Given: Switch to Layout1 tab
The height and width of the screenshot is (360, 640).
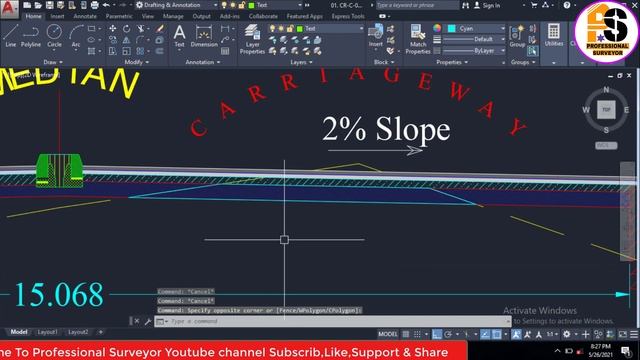Looking at the screenshot, I should (47, 332).
